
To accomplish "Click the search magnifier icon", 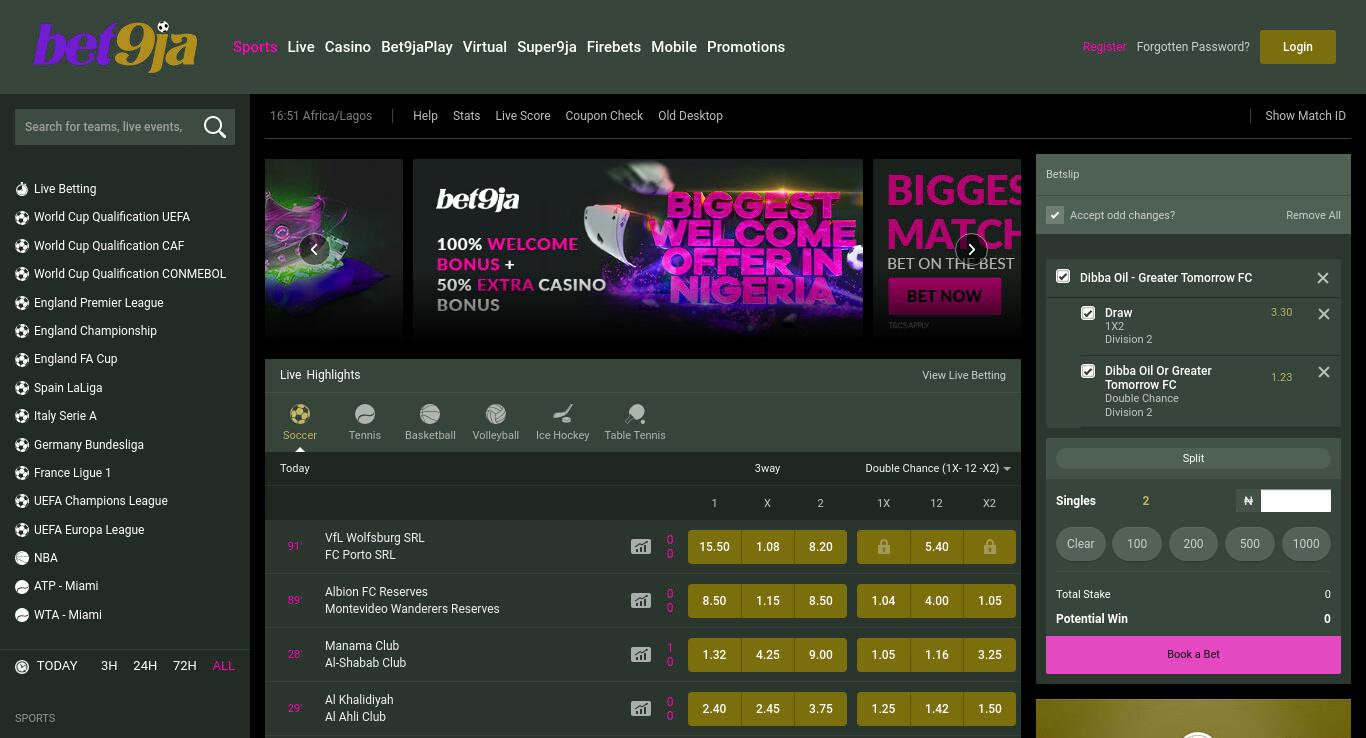I will [x=214, y=127].
